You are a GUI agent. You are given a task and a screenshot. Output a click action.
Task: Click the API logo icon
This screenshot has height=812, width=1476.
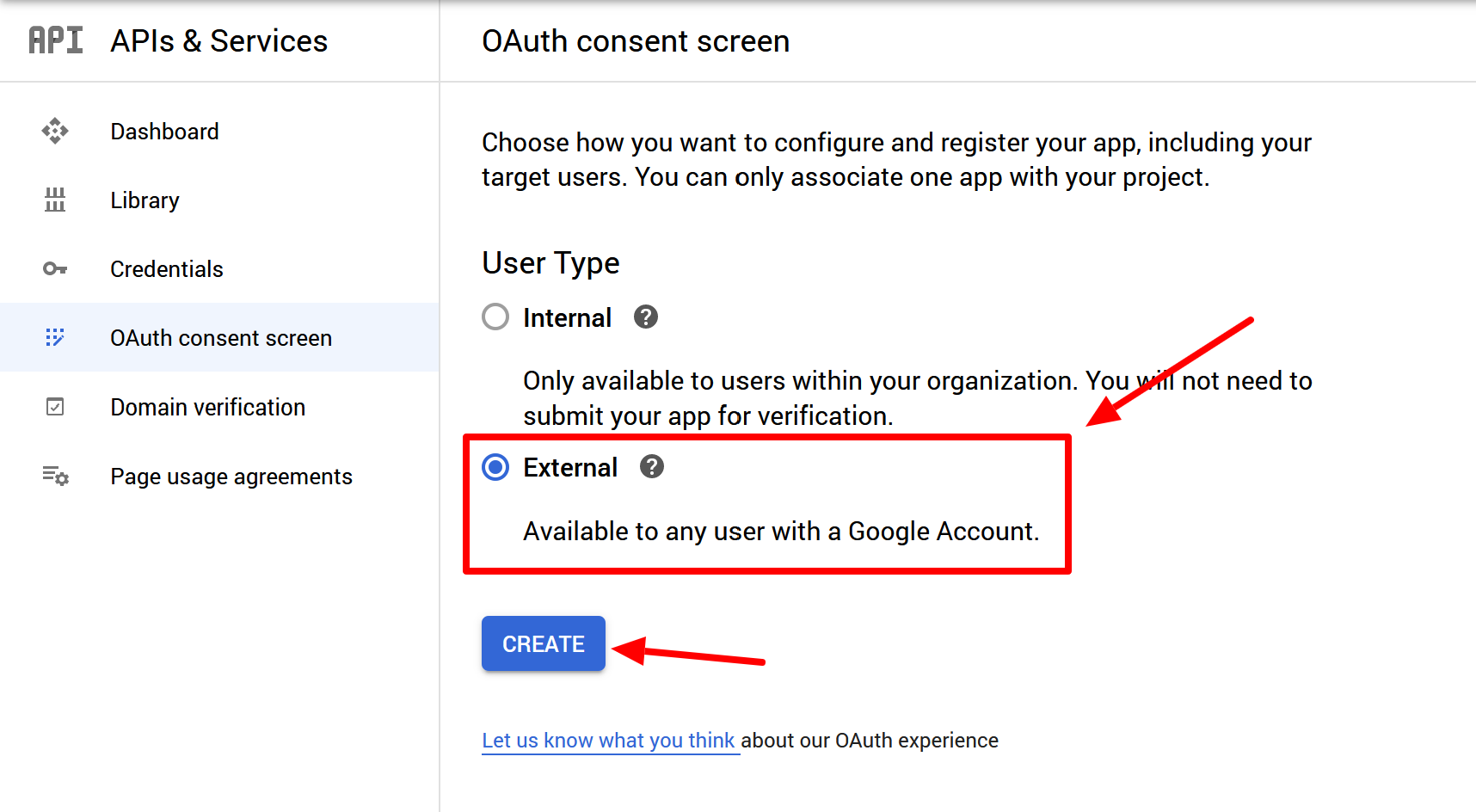pyautogui.click(x=56, y=40)
